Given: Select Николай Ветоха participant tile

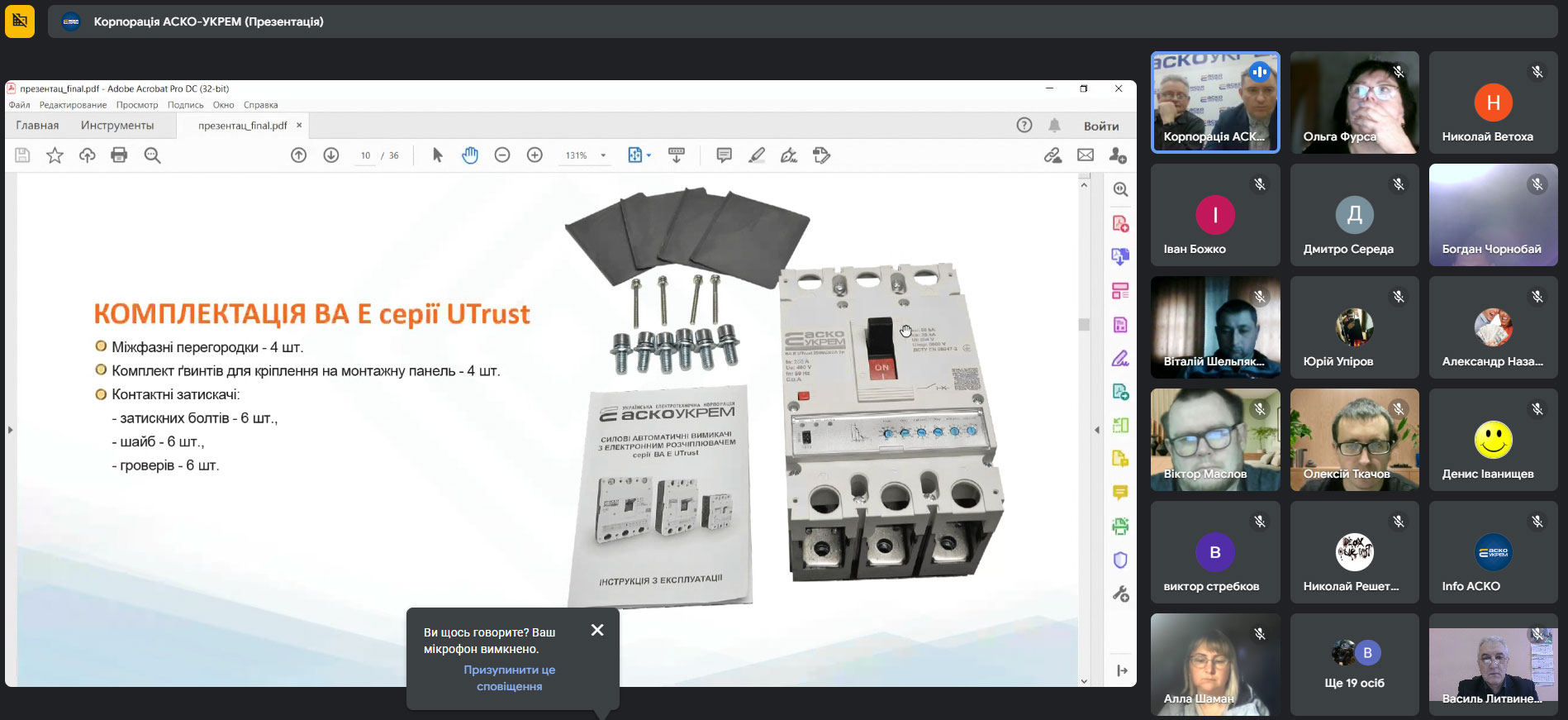Looking at the screenshot, I should 1494,103.
